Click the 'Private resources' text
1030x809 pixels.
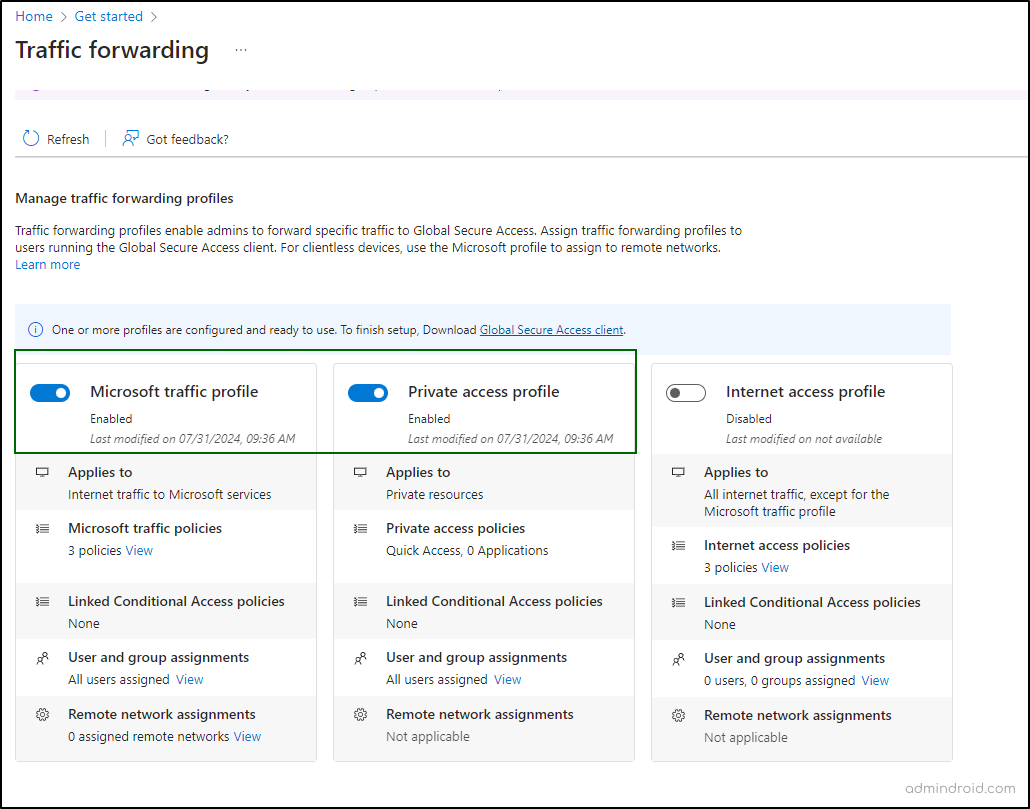click(434, 494)
